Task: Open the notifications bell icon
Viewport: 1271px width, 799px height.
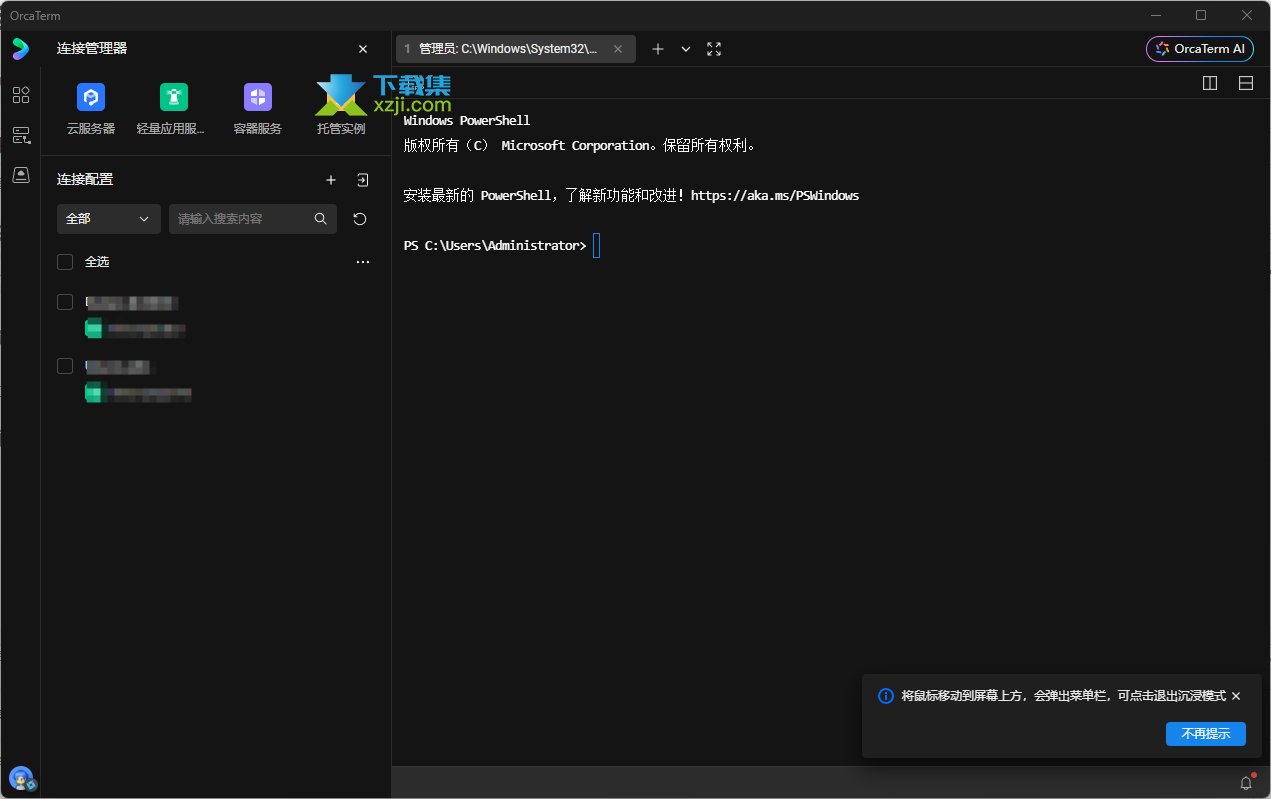Action: (x=1246, y=783)
